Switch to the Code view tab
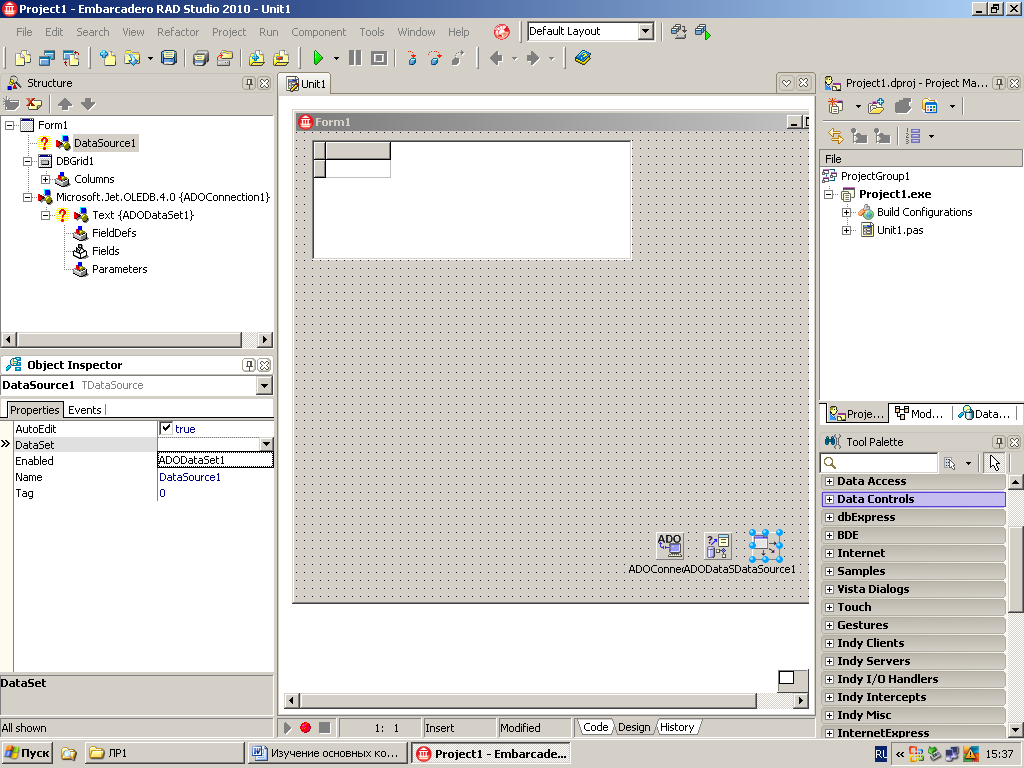Image resolution: width=1024 pixels, height=768 pixels. [596, 727]
